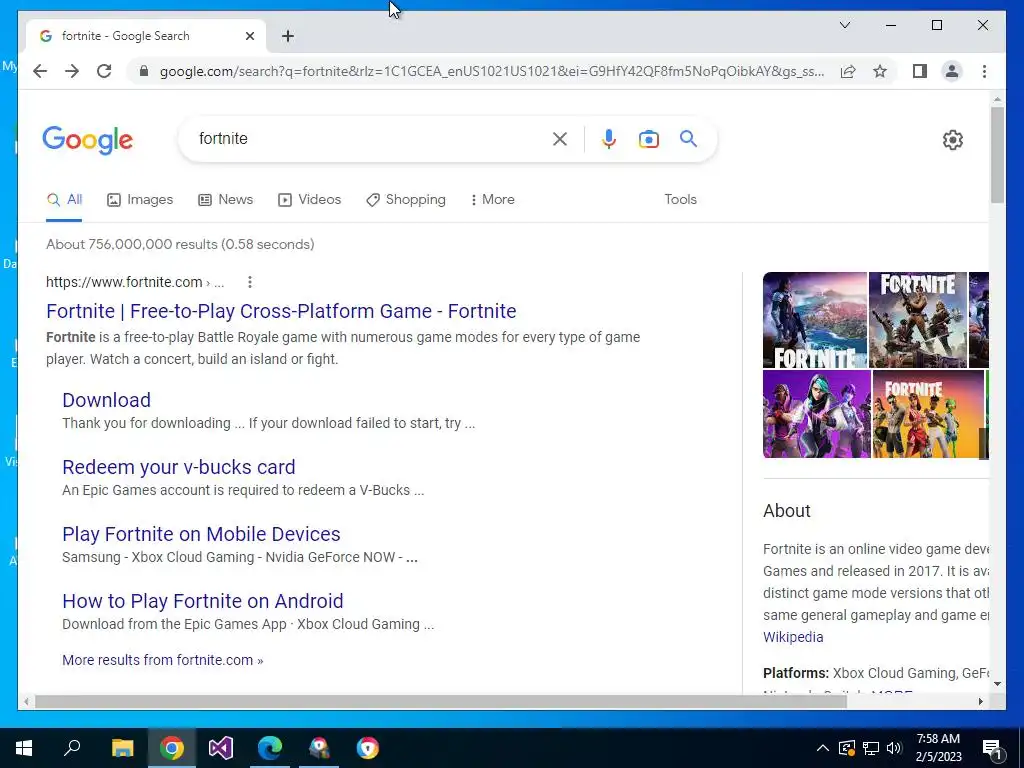
Task: Open the Fortnite squad poster thumbnail
Action: pyautogui.click(x=918, y=320)
